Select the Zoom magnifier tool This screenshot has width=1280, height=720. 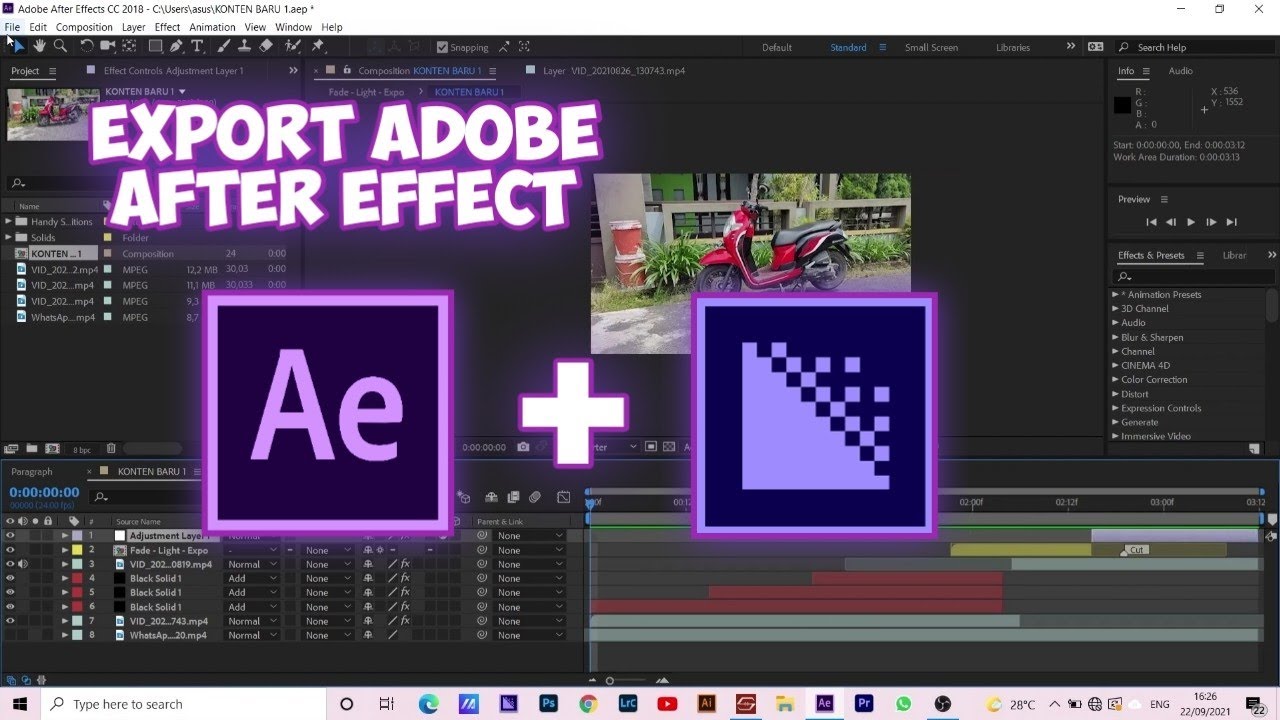[x=60, y=46]
